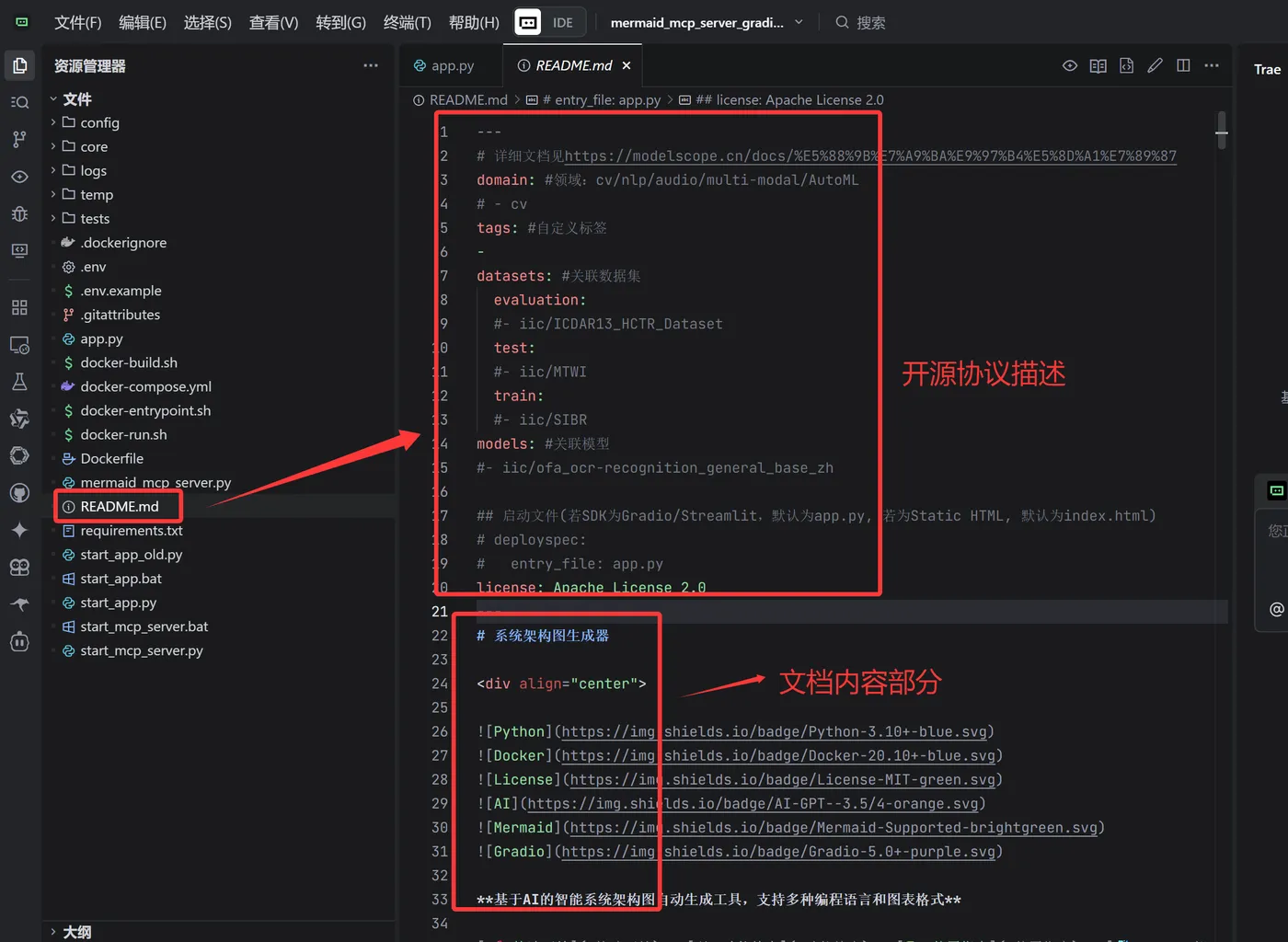Open the .env file in the tree

click(93, 267)
